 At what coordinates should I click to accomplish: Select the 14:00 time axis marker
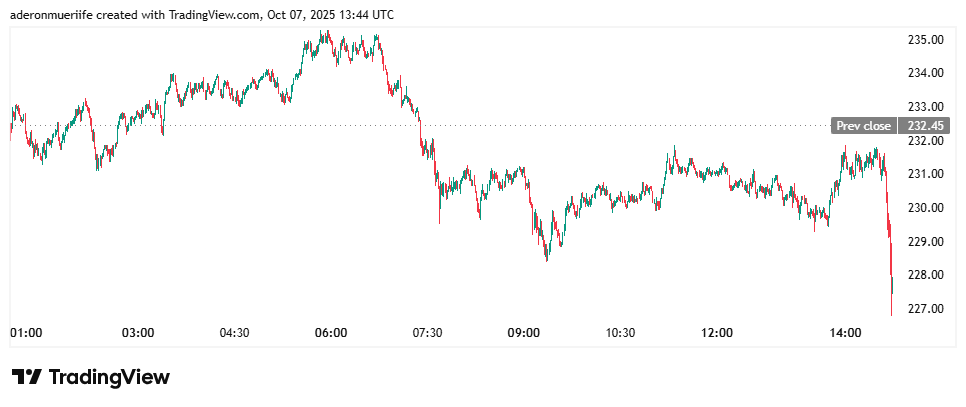click(x=846, y=332)
